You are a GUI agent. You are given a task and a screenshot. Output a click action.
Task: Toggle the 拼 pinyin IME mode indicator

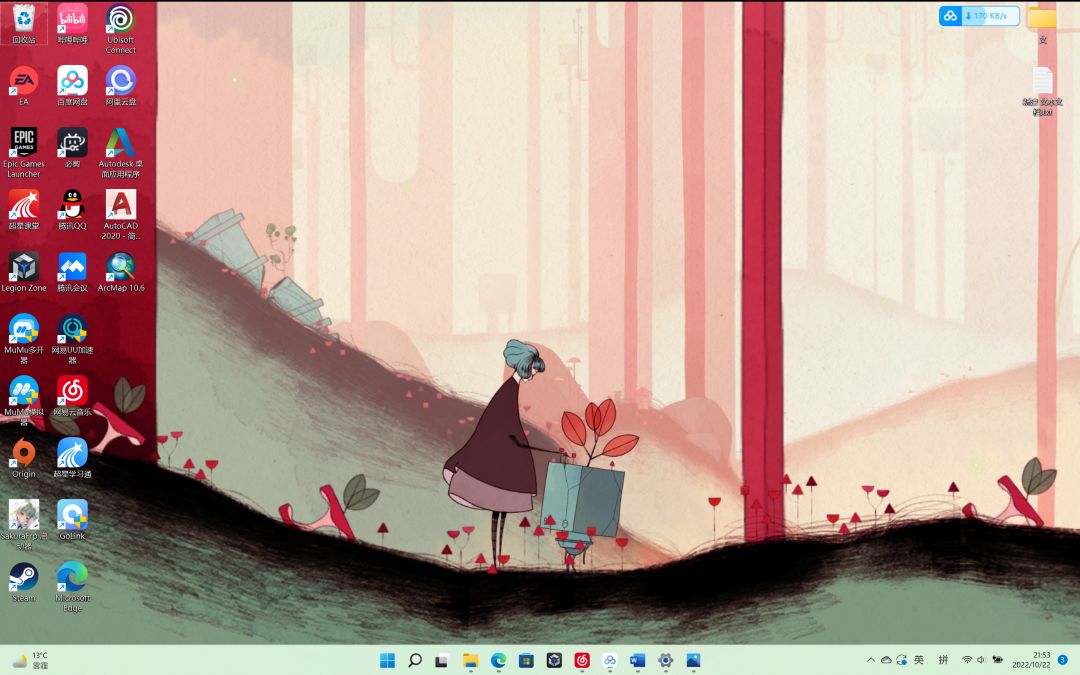[x=944, y=660]
